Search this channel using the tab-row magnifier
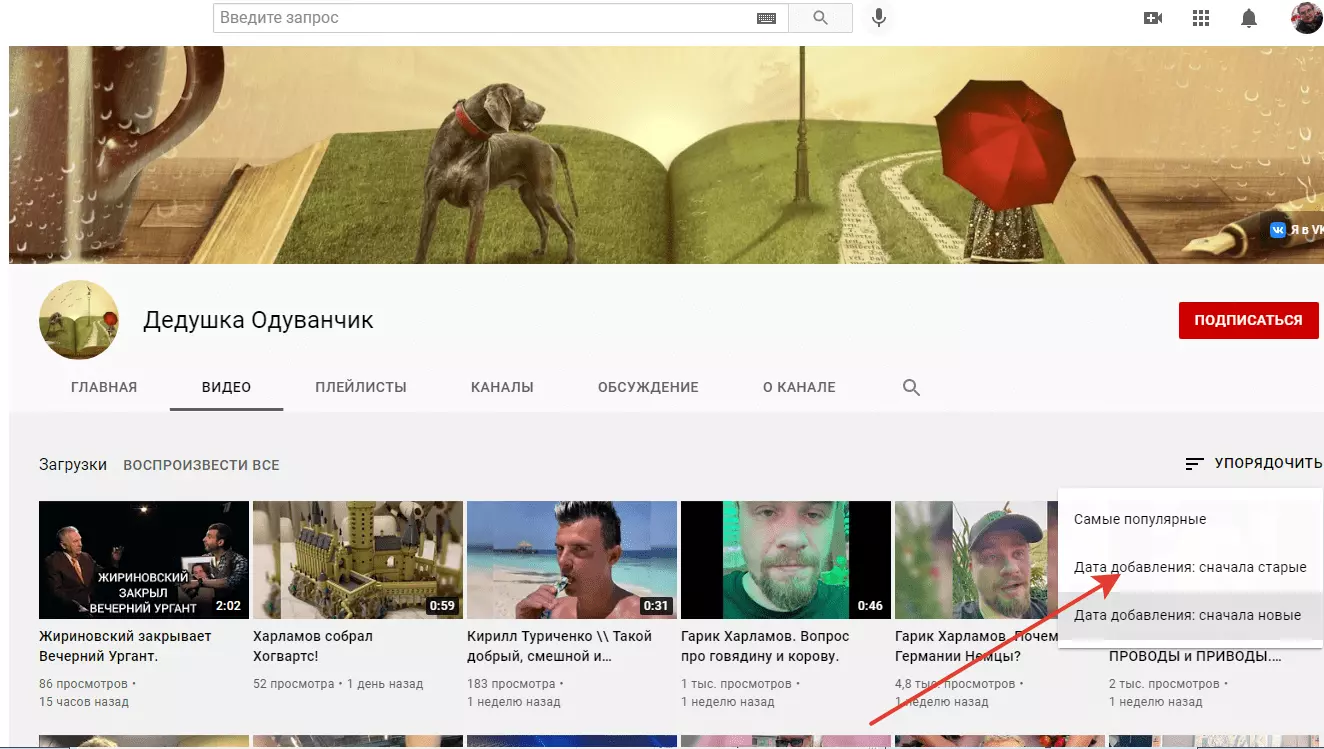 911,387
